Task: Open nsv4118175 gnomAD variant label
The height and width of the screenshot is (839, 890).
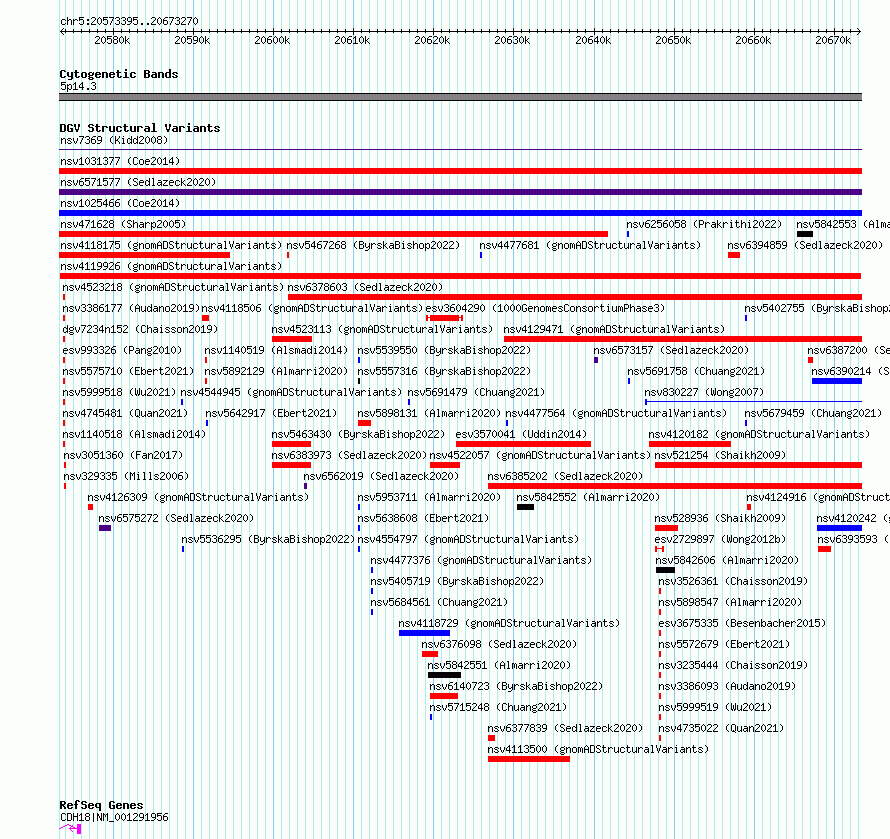Action: (x=171, y=245)
